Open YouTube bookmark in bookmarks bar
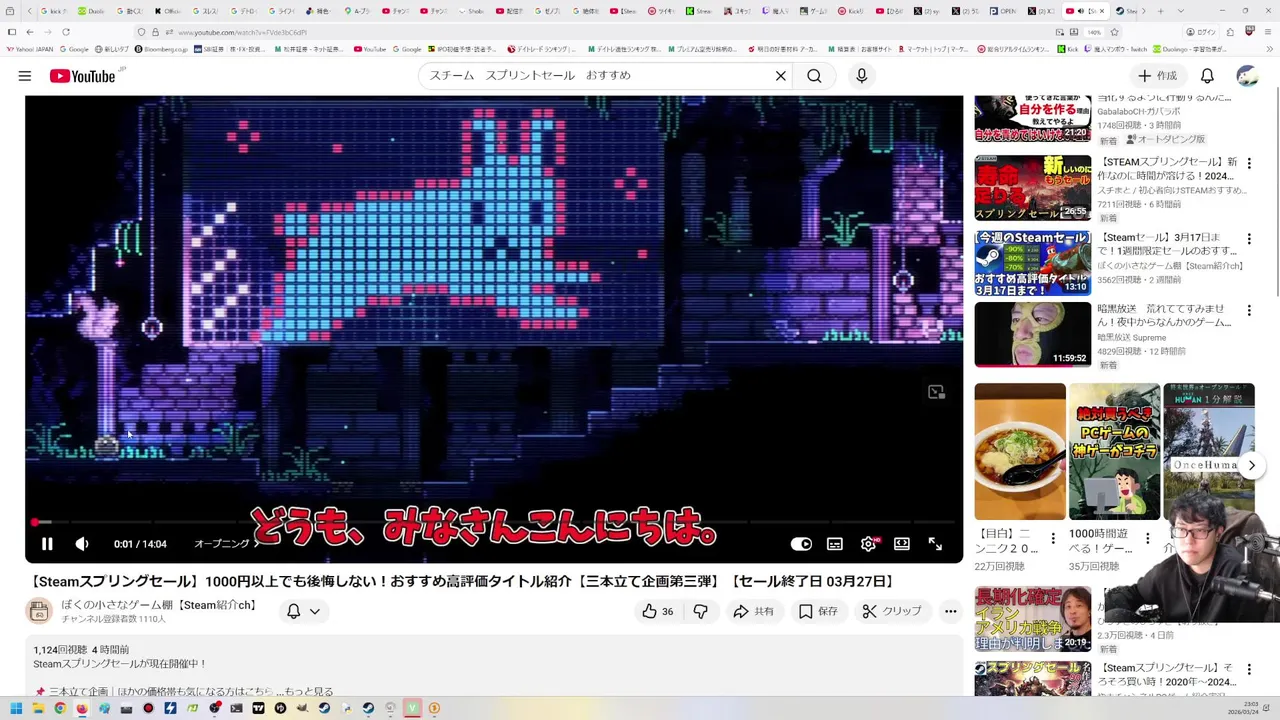Viewport: 1280px width, 720px height. [x=368, y=49]
